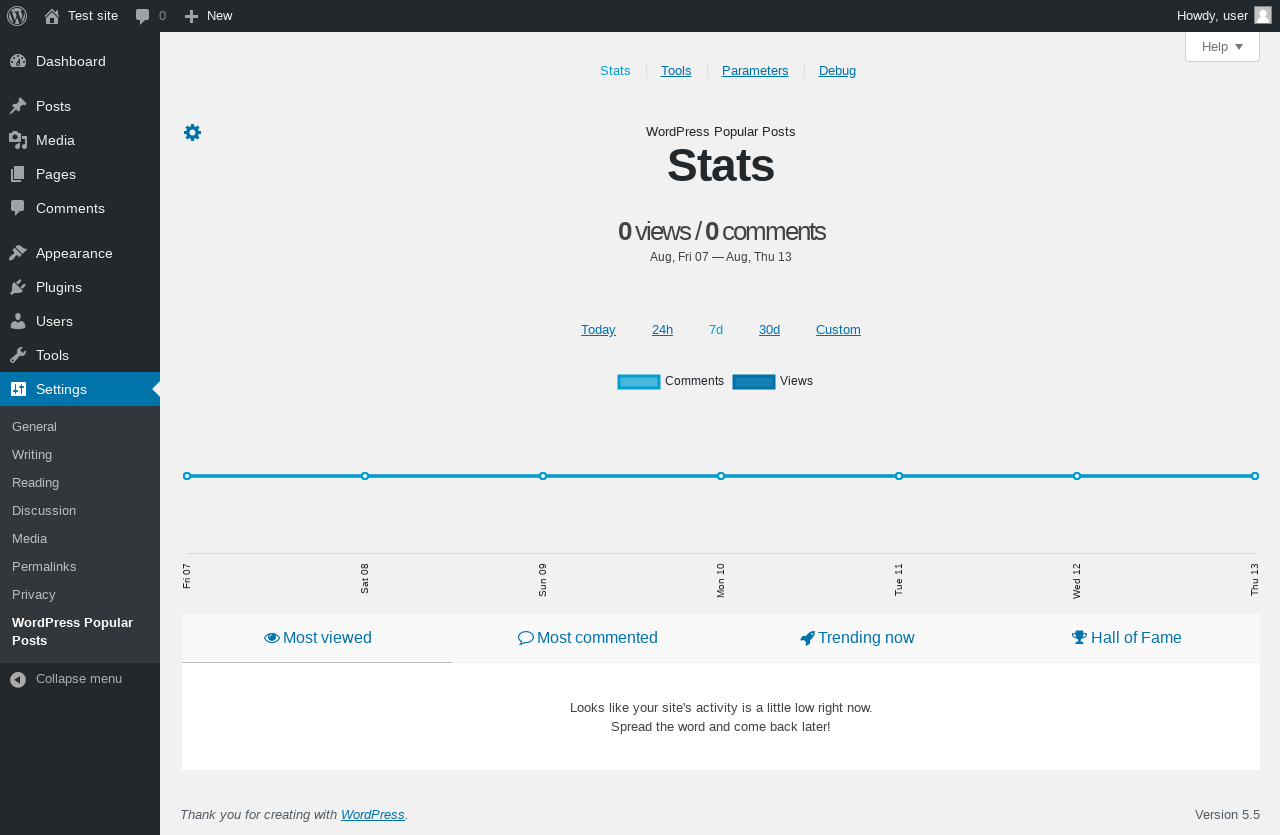This screenshot has width=1280, height=835.
Task: Open Media settings submenu item
Action: click(80, 539)
